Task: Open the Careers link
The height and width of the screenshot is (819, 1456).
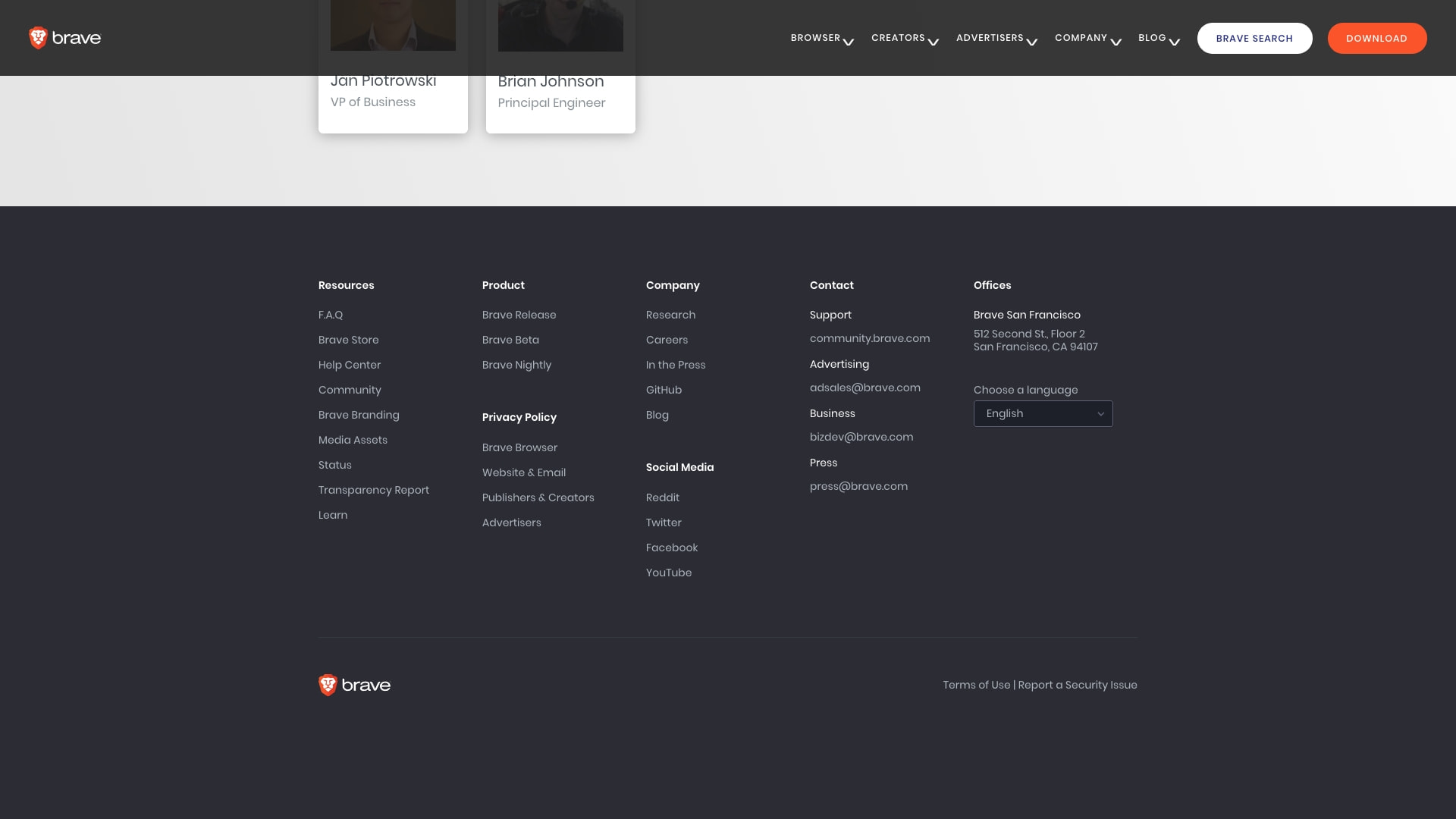Action: 667,340
